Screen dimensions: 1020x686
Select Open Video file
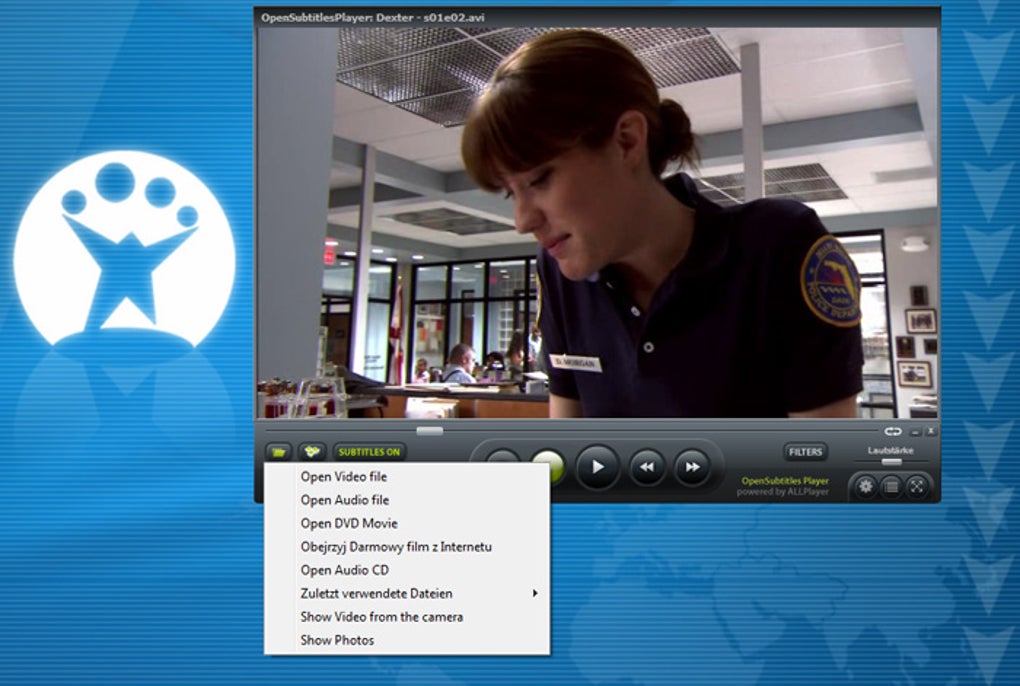click(x=407, y=477)
